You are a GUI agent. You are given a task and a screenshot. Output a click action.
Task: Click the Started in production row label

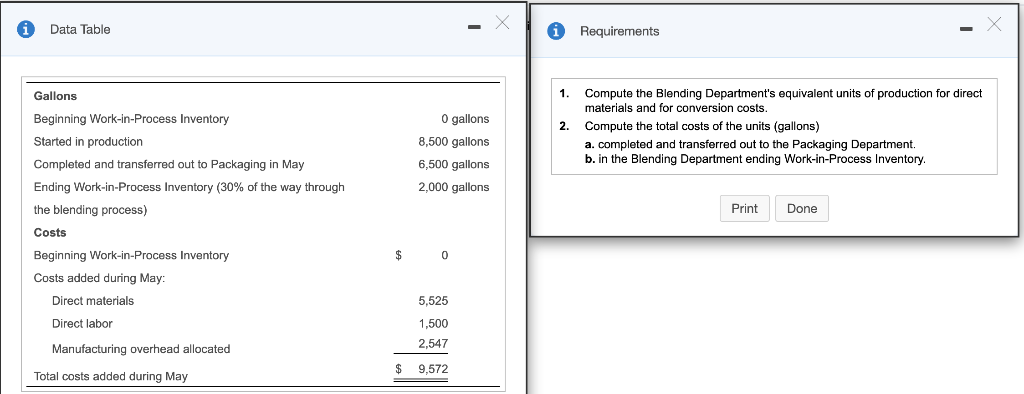[x=88, y=141]
